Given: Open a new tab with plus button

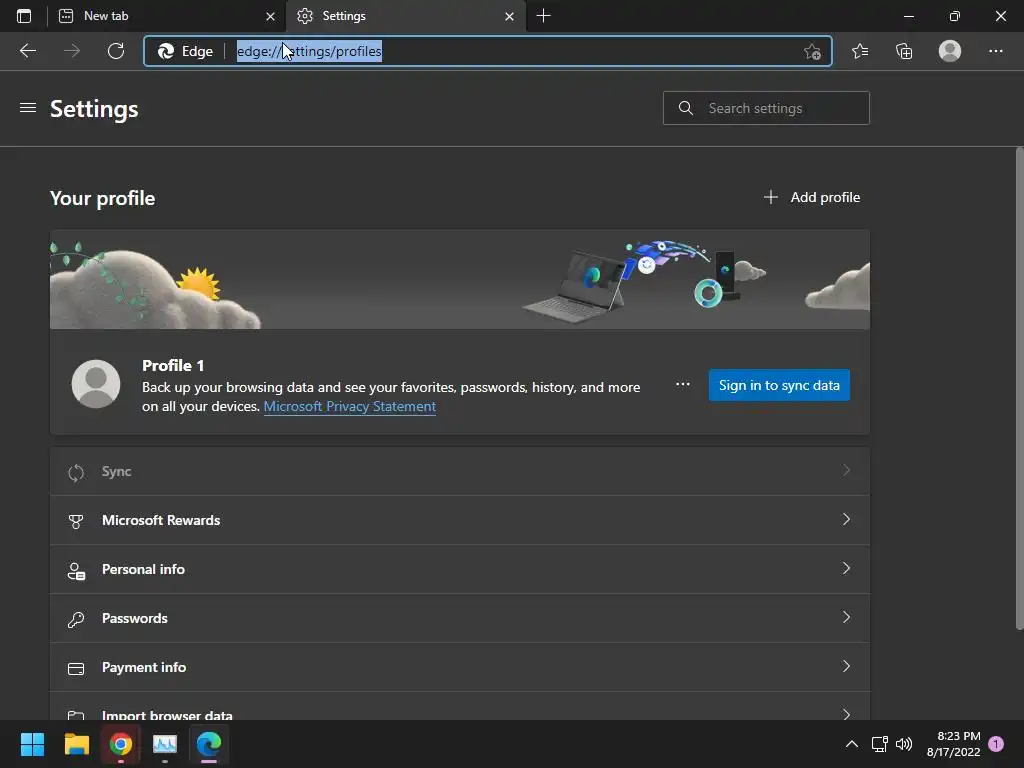Looking at the screenshot, I should click(543, 16).
